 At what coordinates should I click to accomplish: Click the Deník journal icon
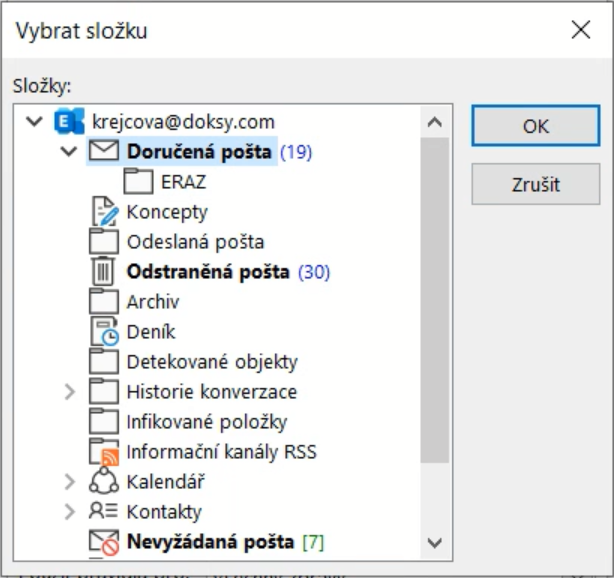(104, 332)
